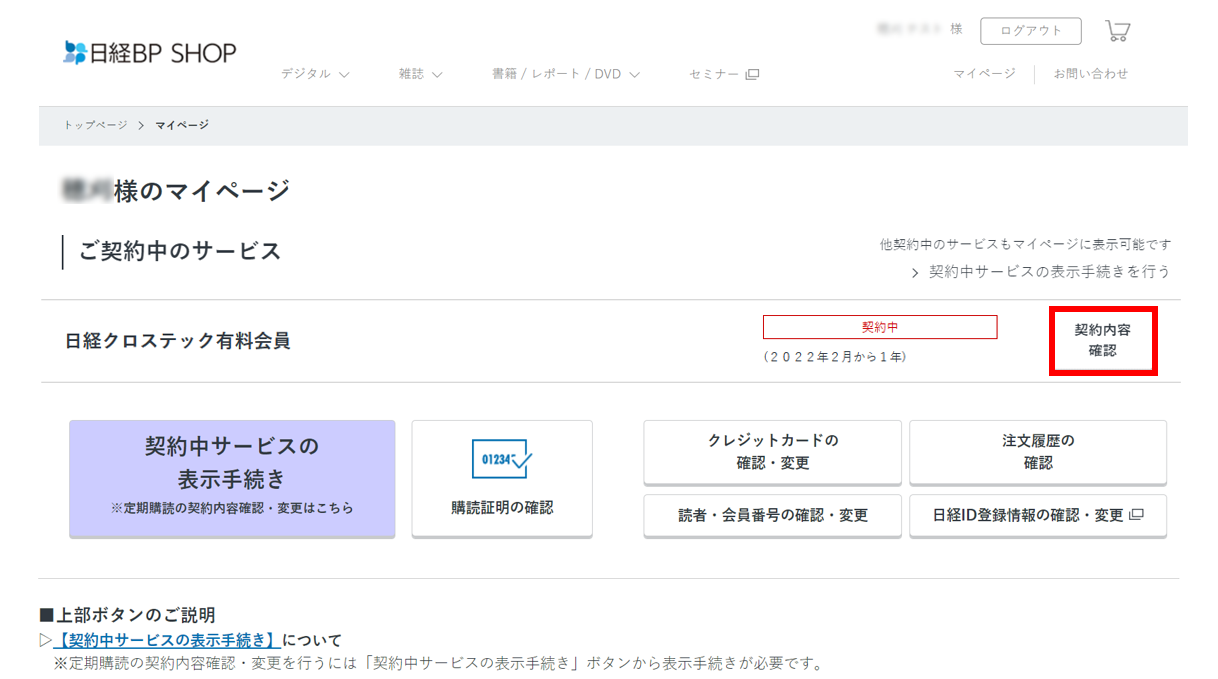This screenshot has height=679, width=1218.
Task: Click the large 契約中サービスの表示手続き button
Action: [232, 478]
